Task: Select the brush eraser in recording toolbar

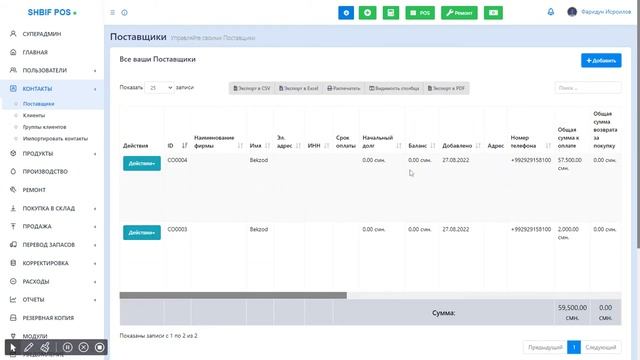Action: coord(44,347)
